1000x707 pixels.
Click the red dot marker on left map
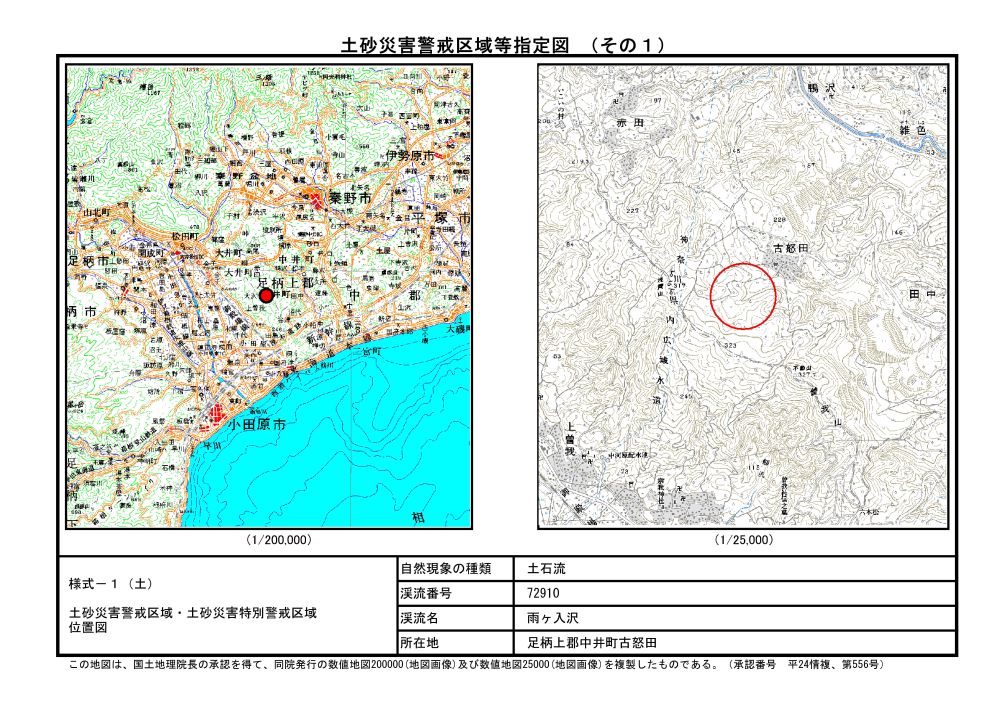click(x=266, y=295)
